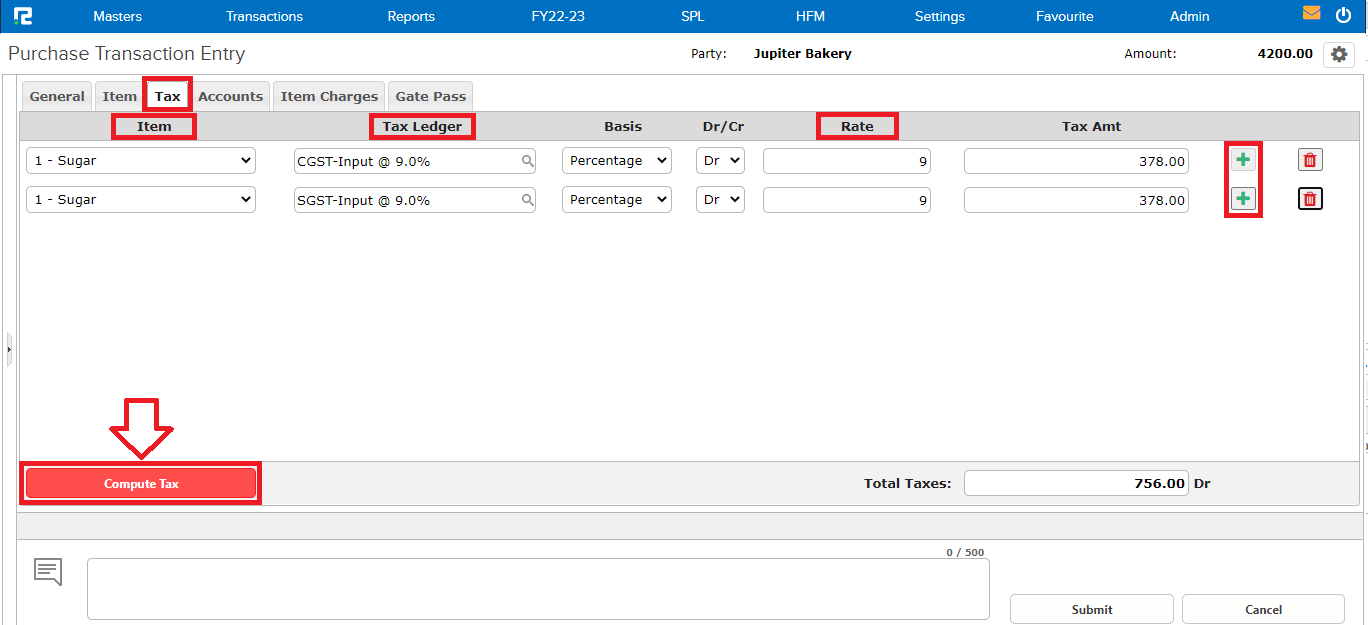Open the Item dropdown showing 1 - Sugar
Screen dimensions: 1368x625
point(140,160)
